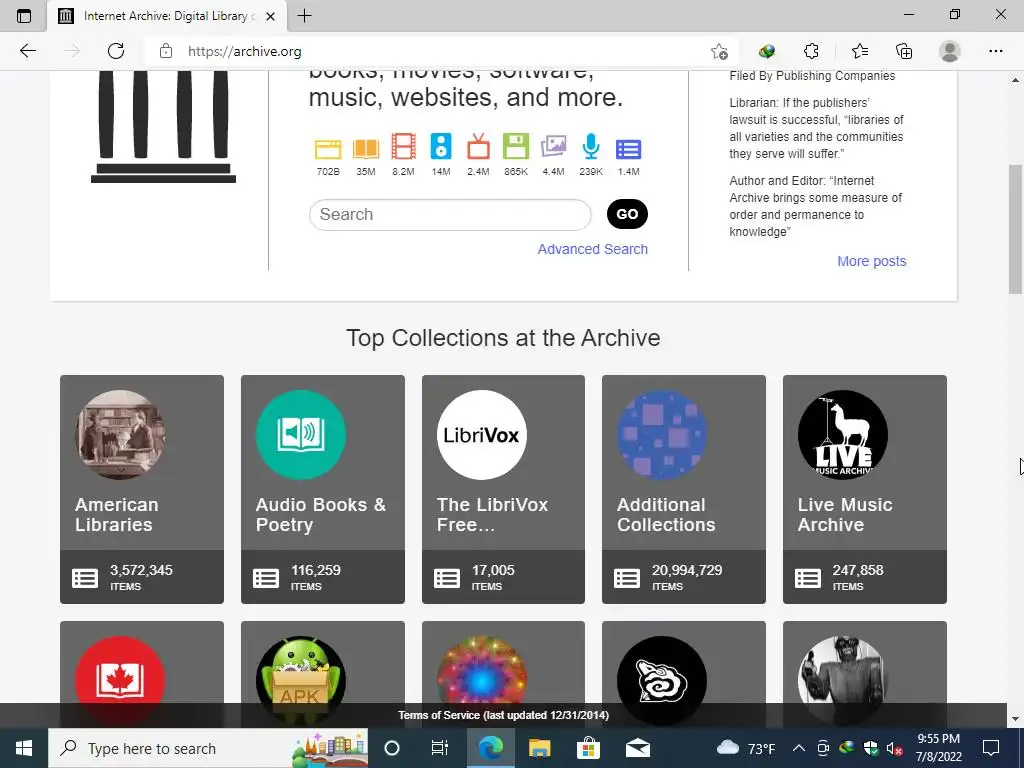Open Microsoft Store from the taskbar
This screenshot has width=1024, height=768.
click(x=588, y=748)
